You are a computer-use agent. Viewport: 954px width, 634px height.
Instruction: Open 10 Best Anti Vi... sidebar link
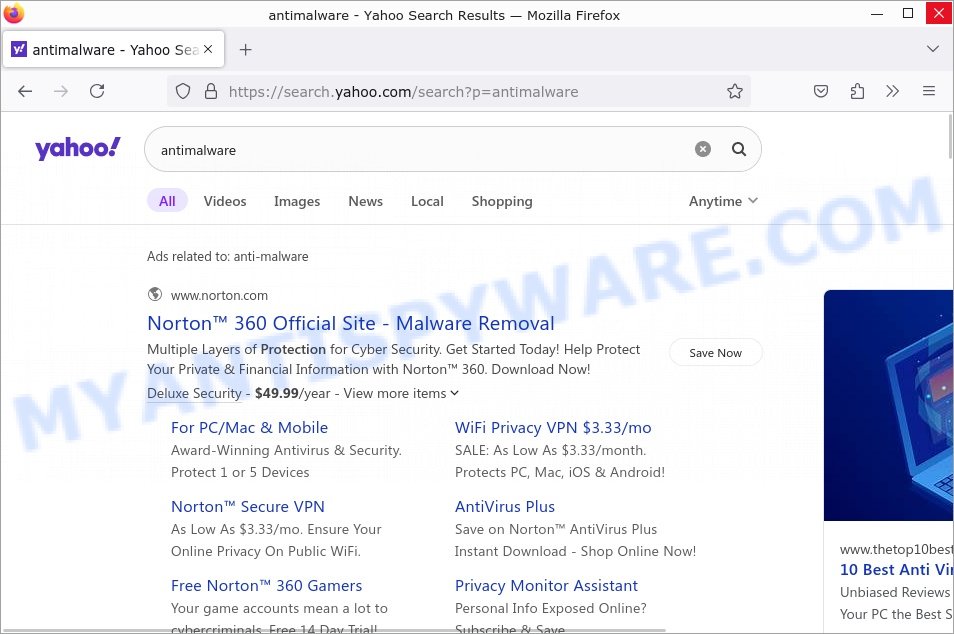896,570
